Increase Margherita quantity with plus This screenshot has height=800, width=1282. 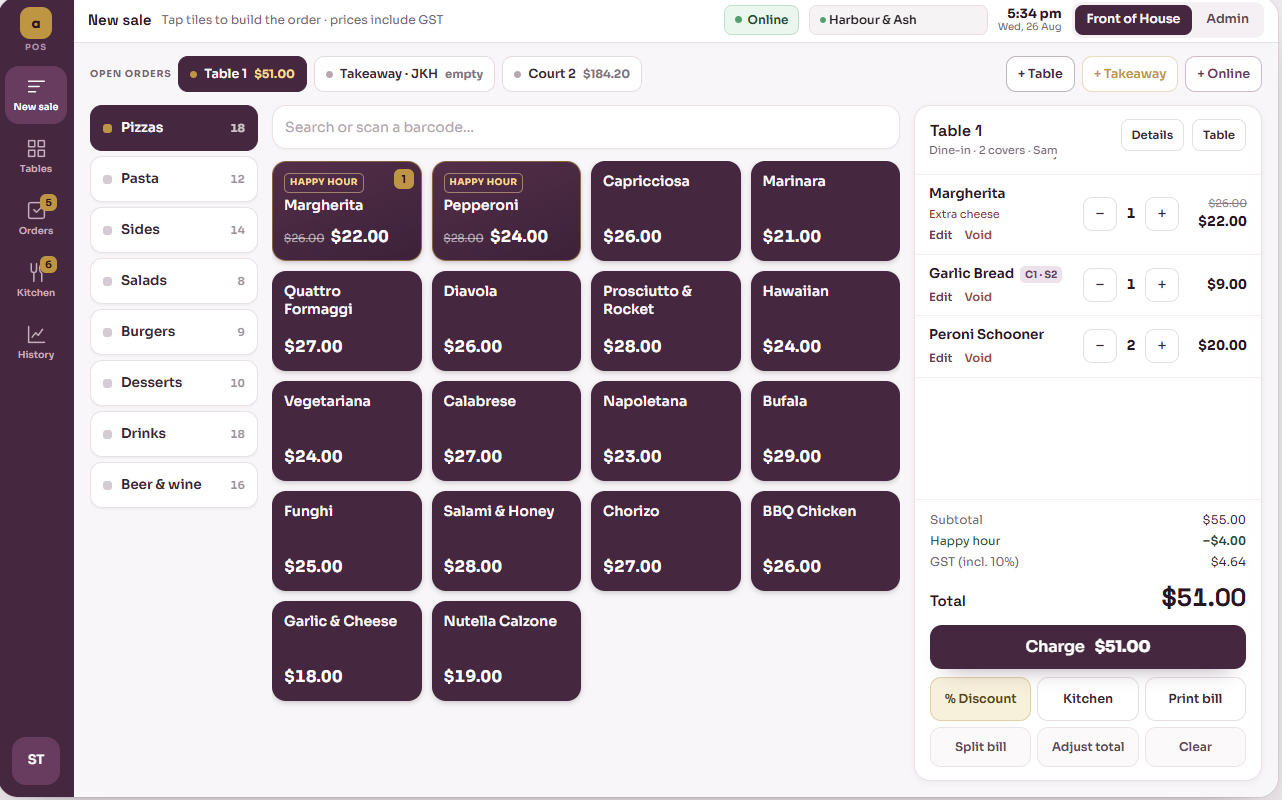point(1162,213)
